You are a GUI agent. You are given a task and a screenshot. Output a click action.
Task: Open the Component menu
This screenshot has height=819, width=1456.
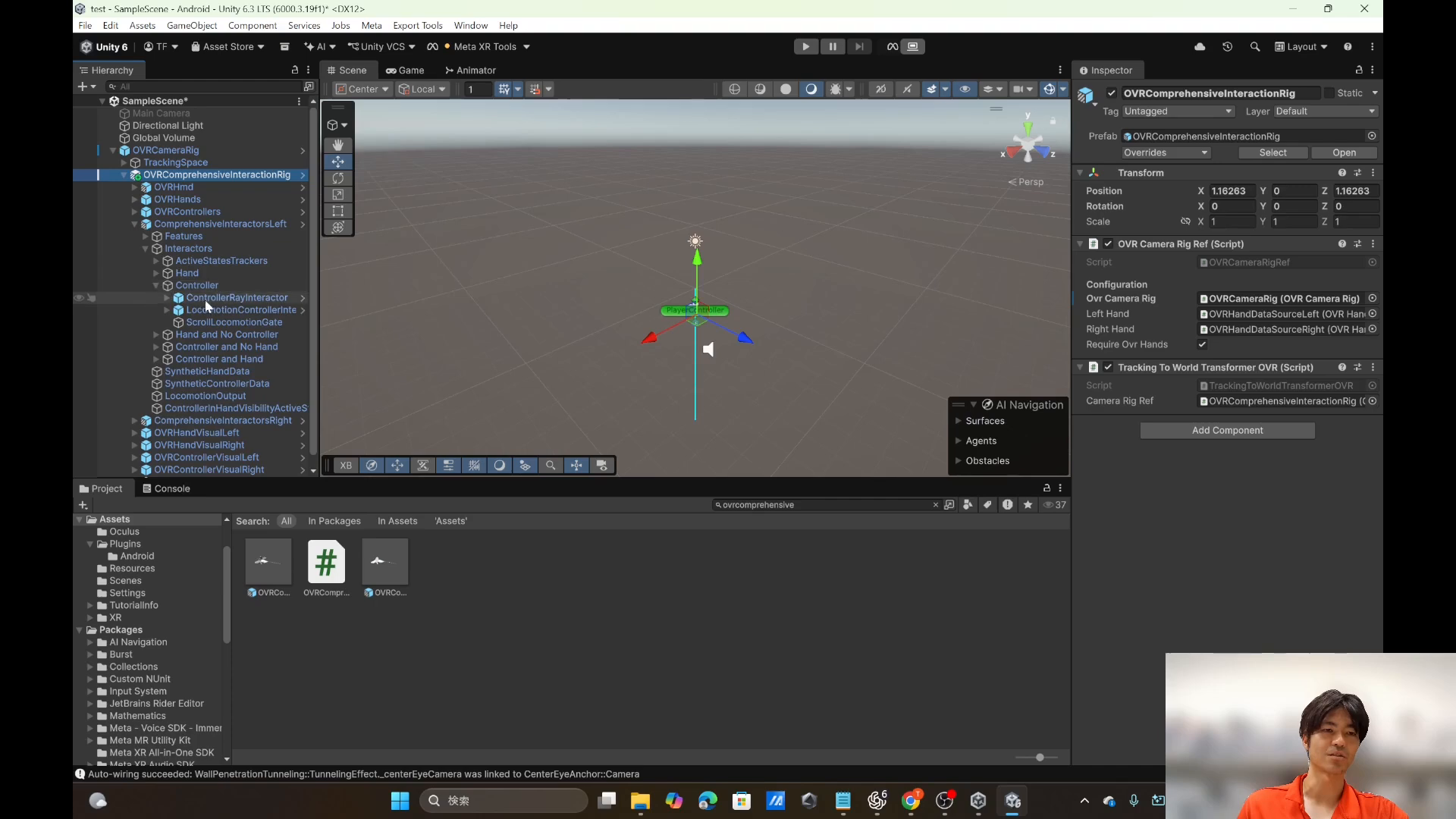tap(253, 25)
